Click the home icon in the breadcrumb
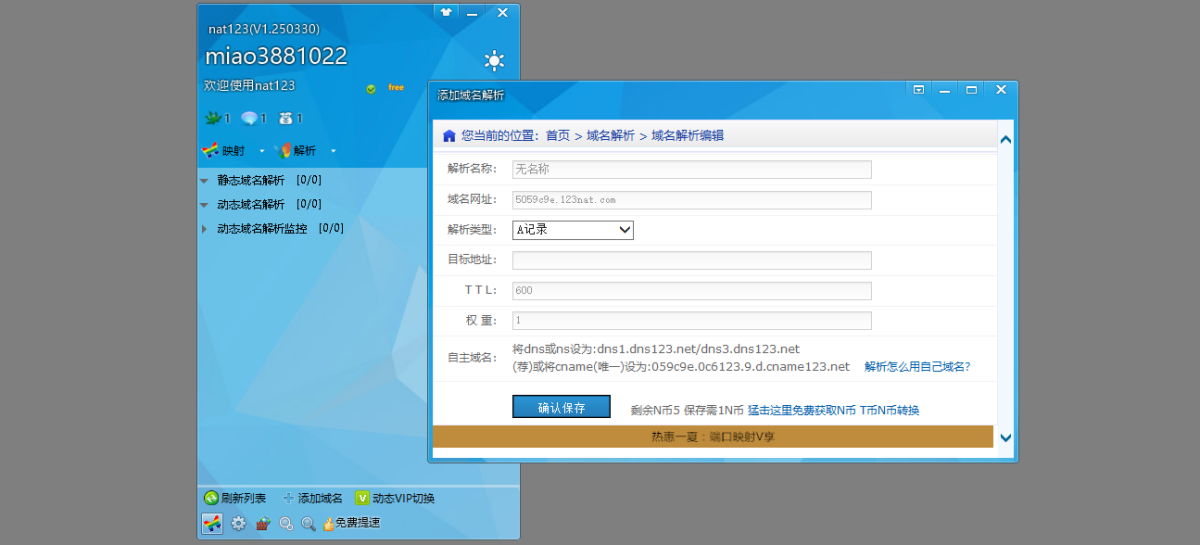Viewport: 1200px width, 545px height. coord(449,135)
